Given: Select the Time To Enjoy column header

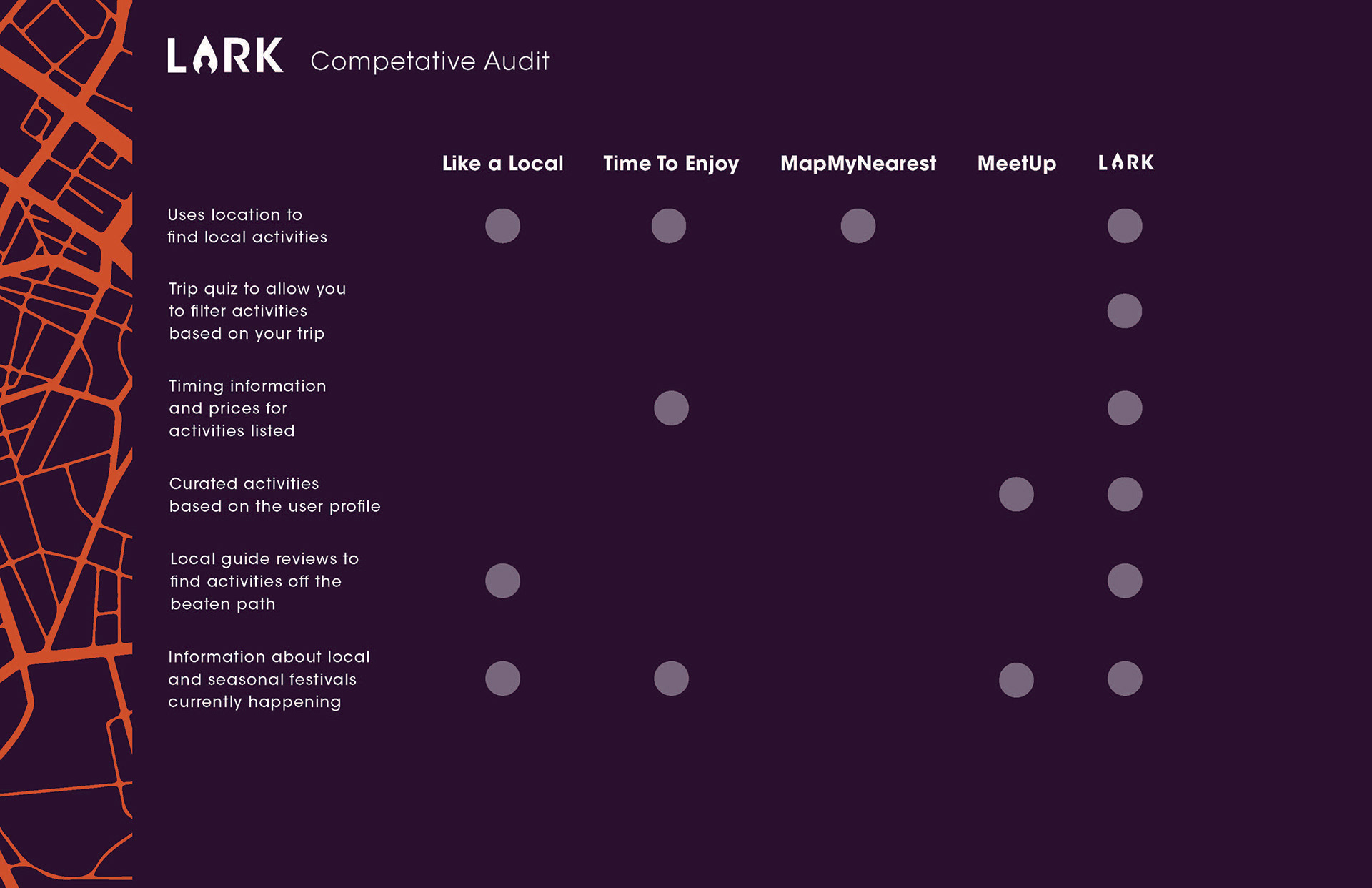Looking at the screenshot, I should 671,164.
